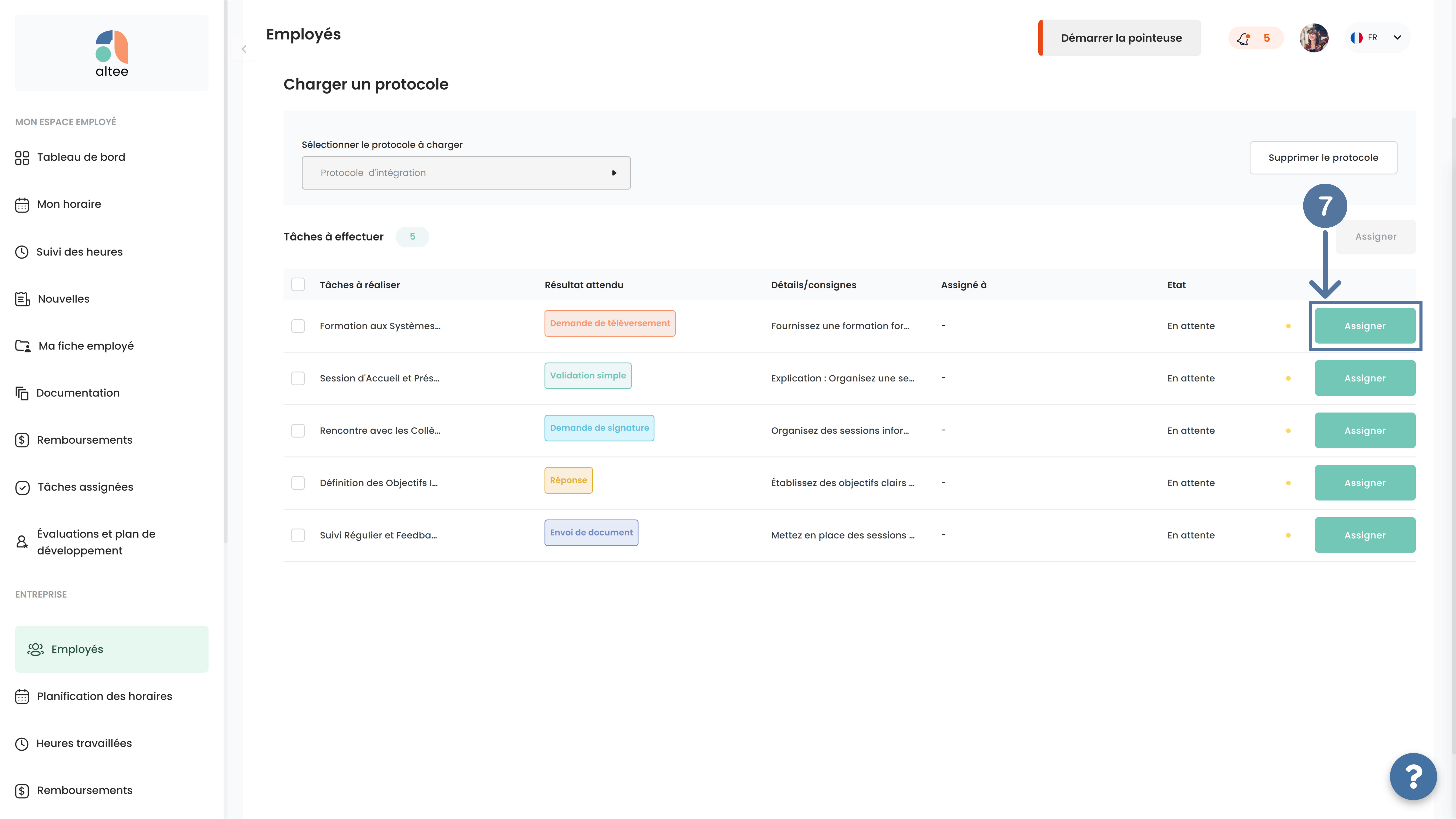Image resolution: width=1456 pixels, height=819 pixels.
Task: Click the yellow status dot for Formation aux Systèmes
Action: pos(1288,326)
